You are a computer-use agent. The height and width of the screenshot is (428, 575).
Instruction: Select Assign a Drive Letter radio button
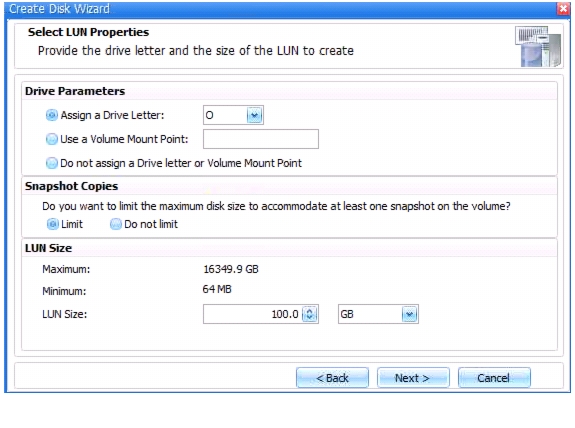52,115
